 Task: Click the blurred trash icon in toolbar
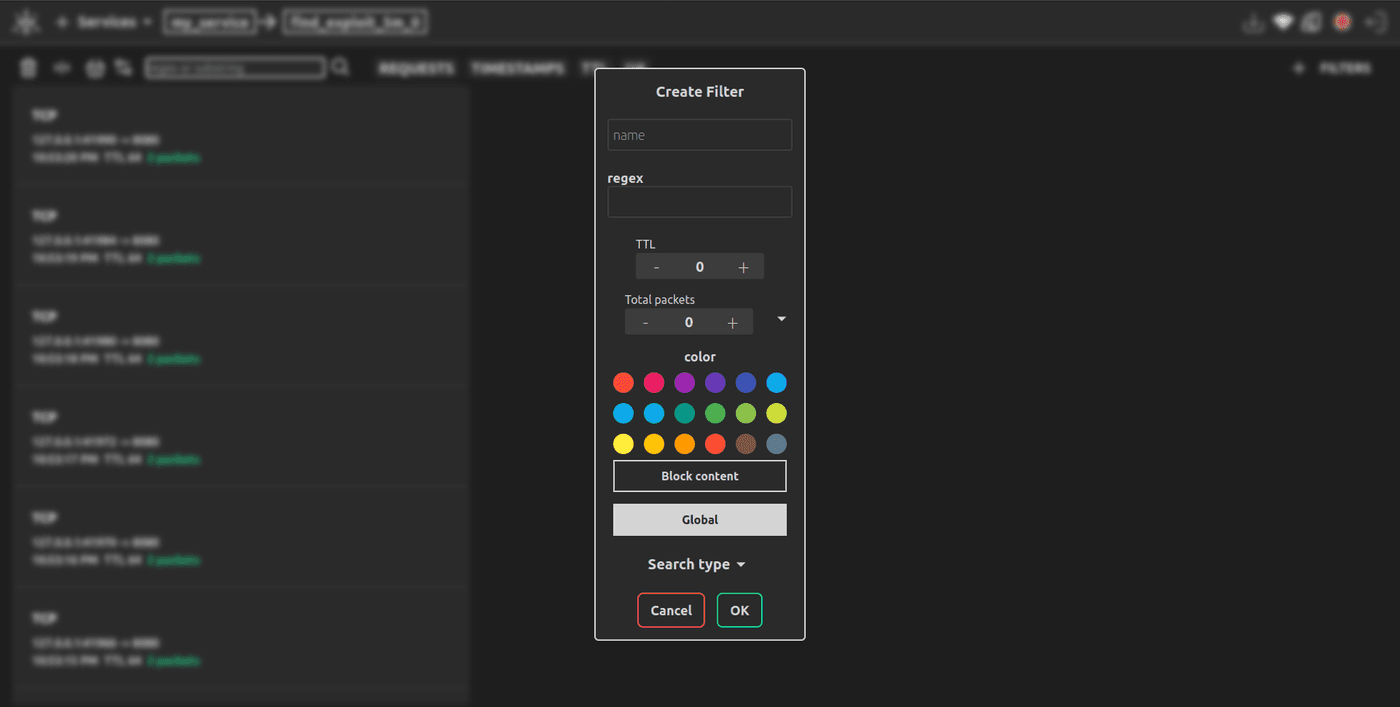click(29, 67)
